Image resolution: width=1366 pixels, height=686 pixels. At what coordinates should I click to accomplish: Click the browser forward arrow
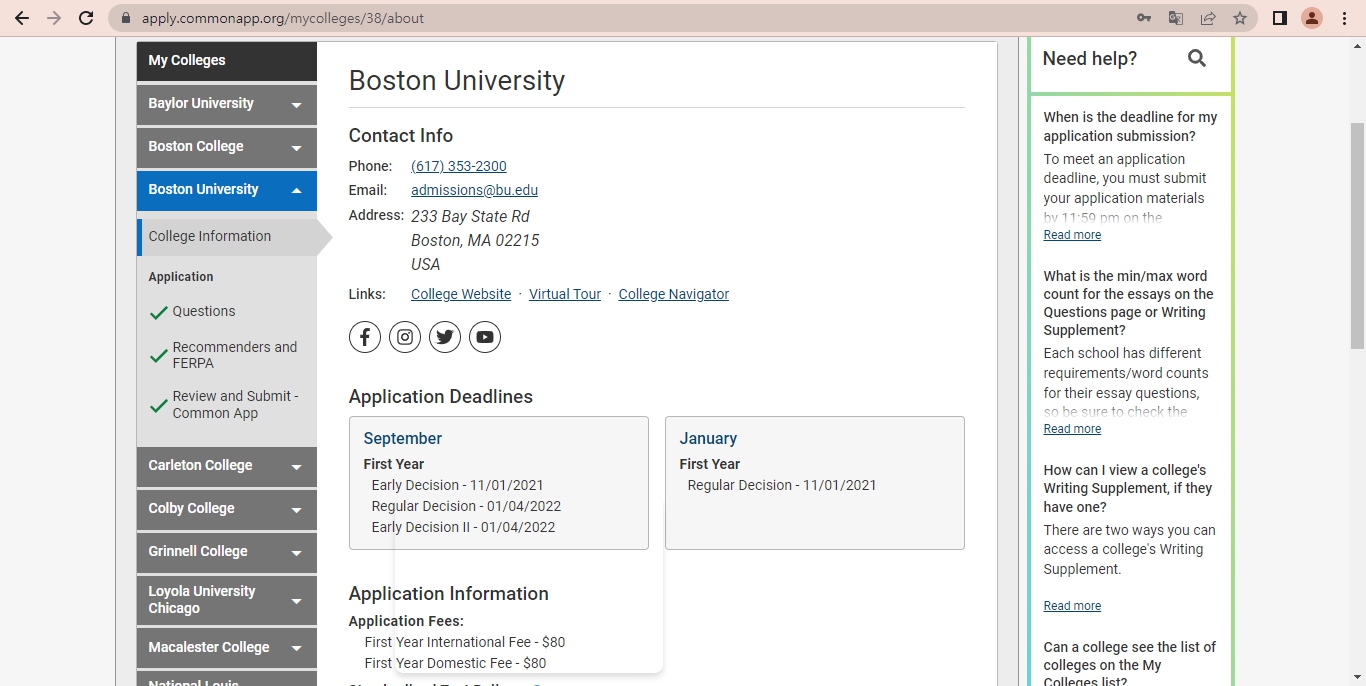(x=54, y=18)
